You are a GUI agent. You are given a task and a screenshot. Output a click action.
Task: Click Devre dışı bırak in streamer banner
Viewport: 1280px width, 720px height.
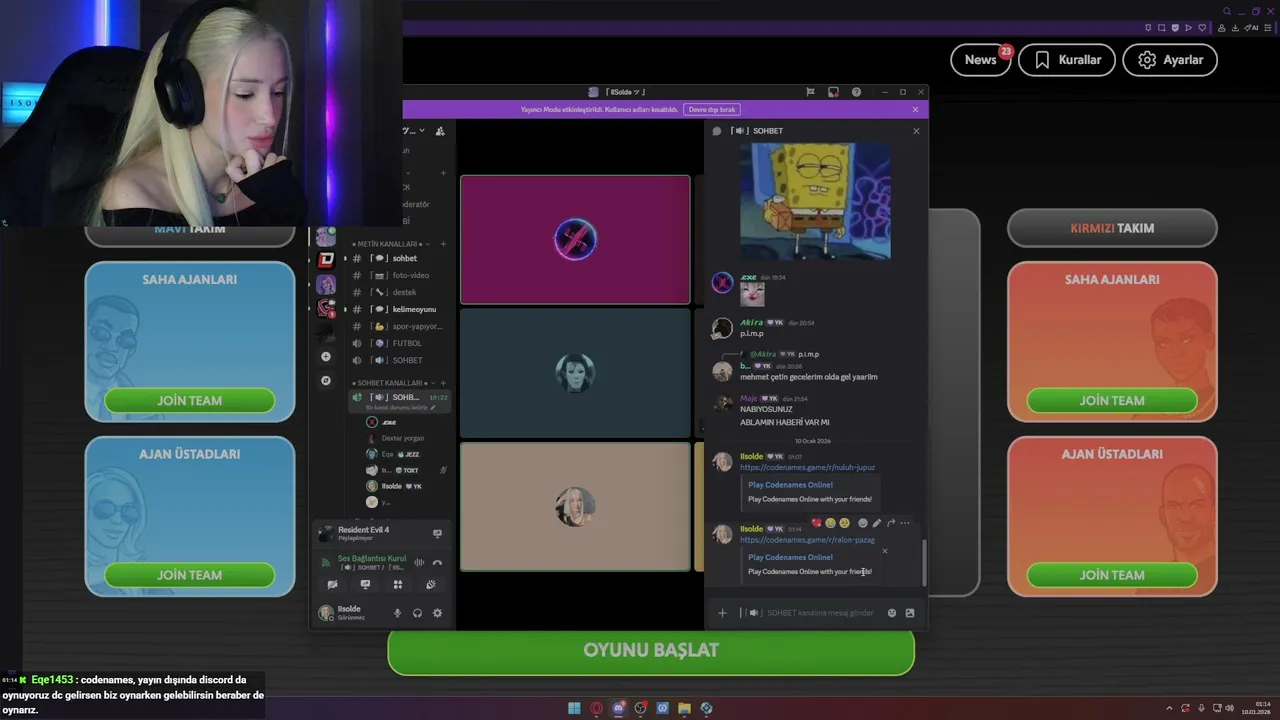click(x=712, y=109)
